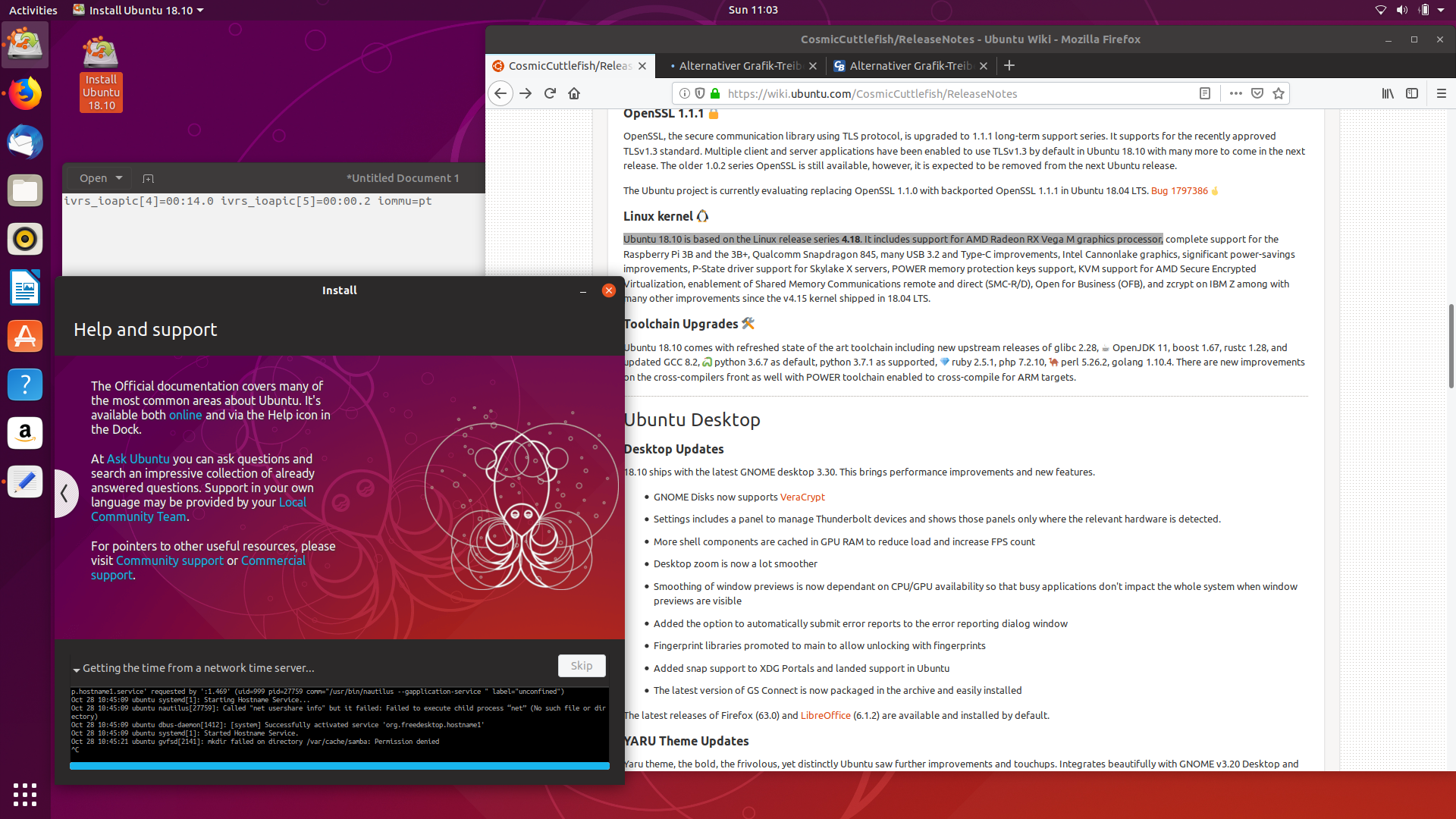The width and height of the screenshot is (1456, 819).
Task: Select Install Ubuntu 18.10 desktop icon
Action: pyautogui.click(x=101, y=74)
